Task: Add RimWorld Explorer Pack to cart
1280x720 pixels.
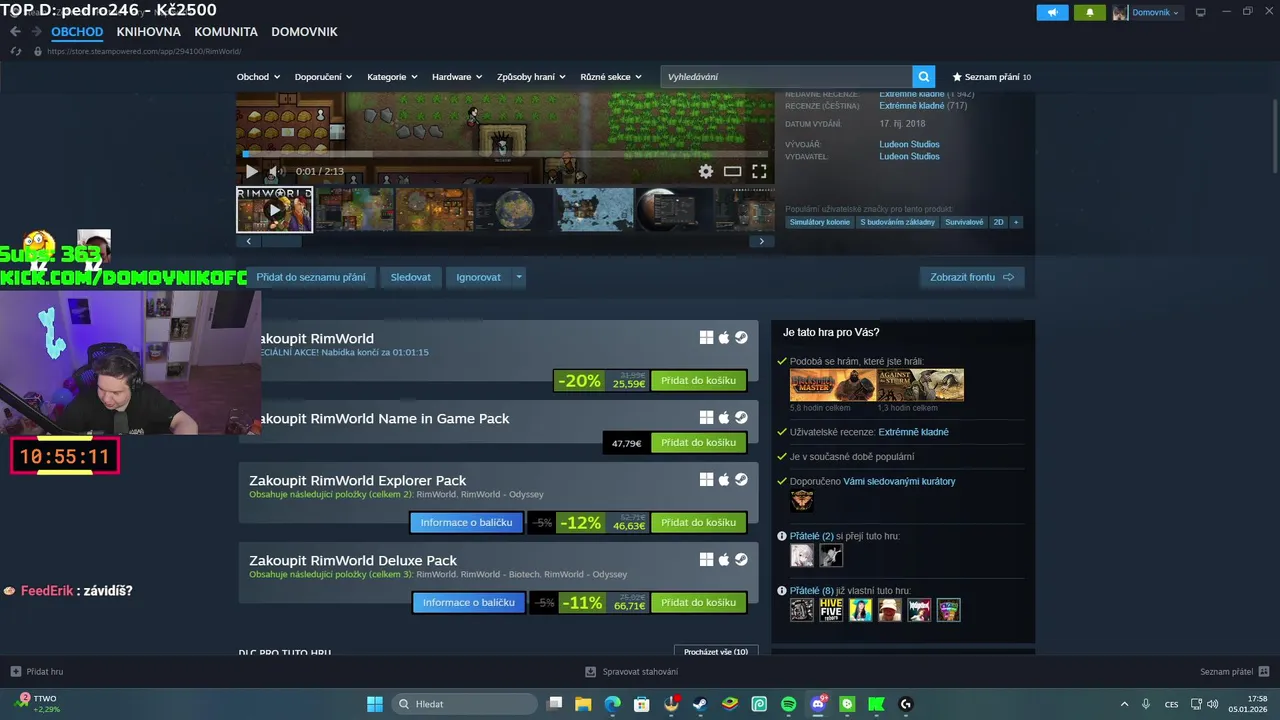Action: pyautogui.click(x=699, y=523)
